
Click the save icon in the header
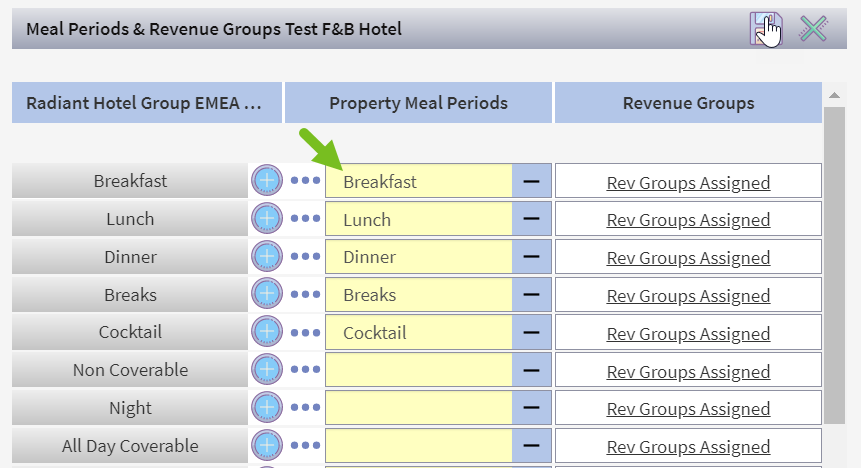click(764, 29)
